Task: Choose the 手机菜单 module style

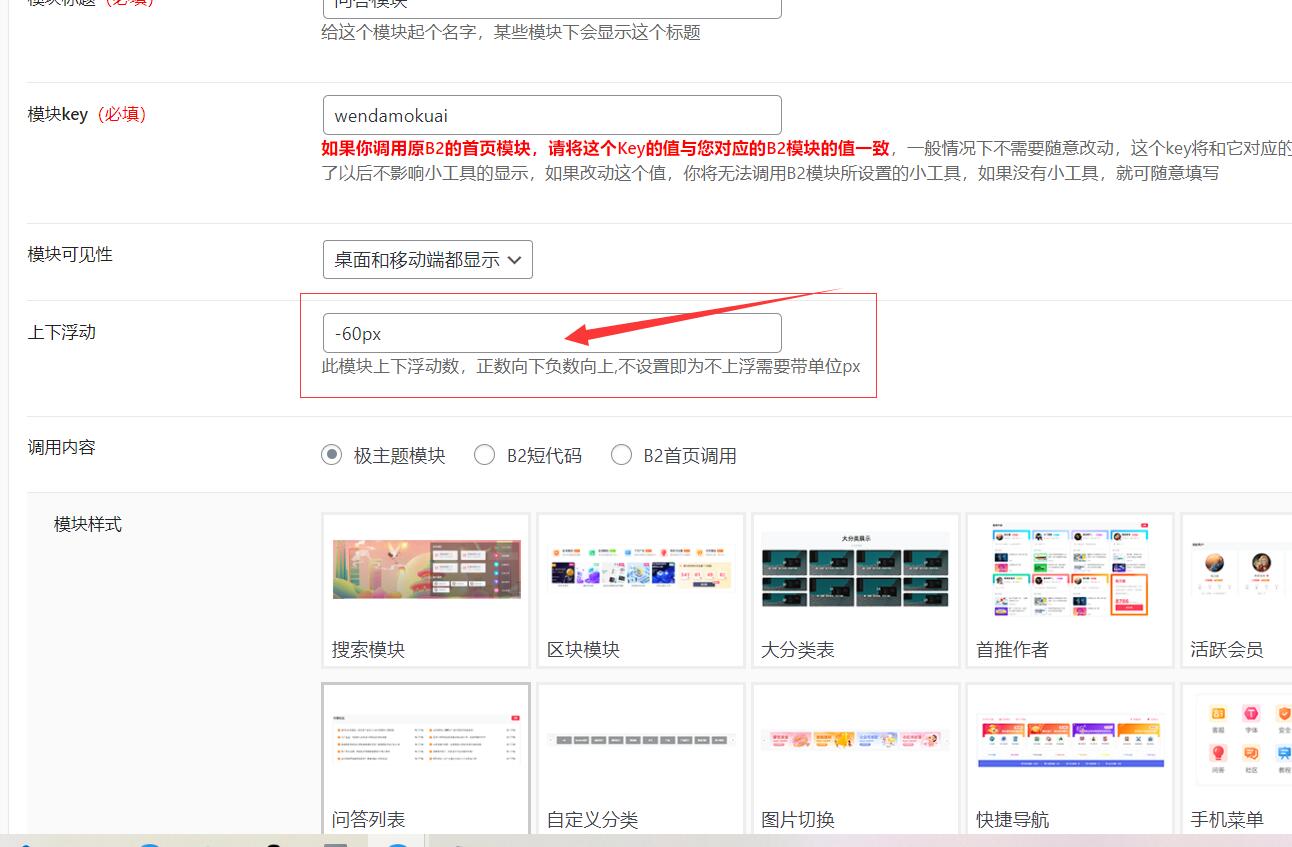Action: (1237, 758)
